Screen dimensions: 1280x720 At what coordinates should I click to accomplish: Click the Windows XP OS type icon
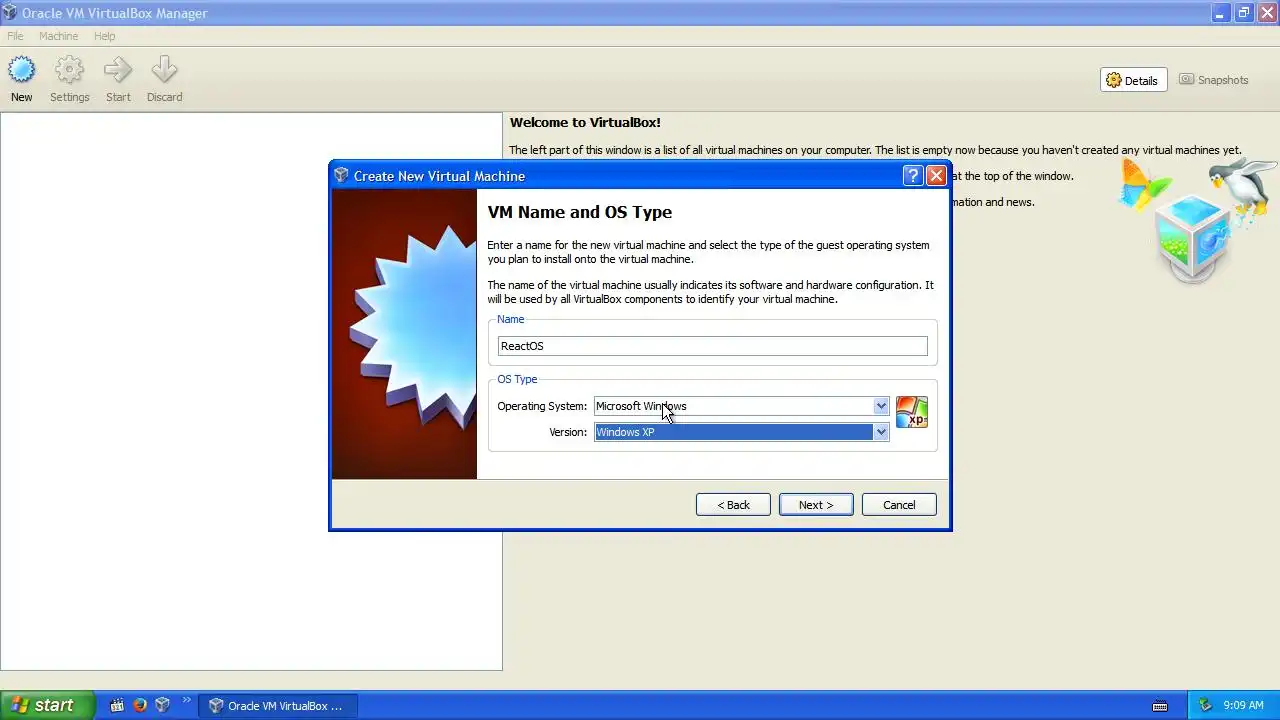click(x=911, y=411)
